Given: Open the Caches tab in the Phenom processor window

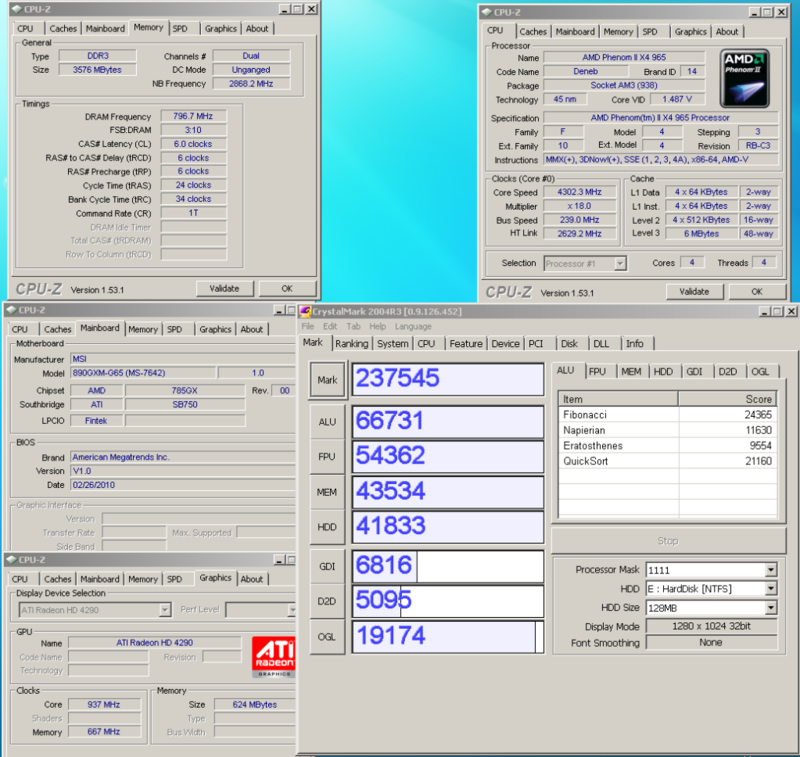Looking at the screenshot, I should [534, 31].
